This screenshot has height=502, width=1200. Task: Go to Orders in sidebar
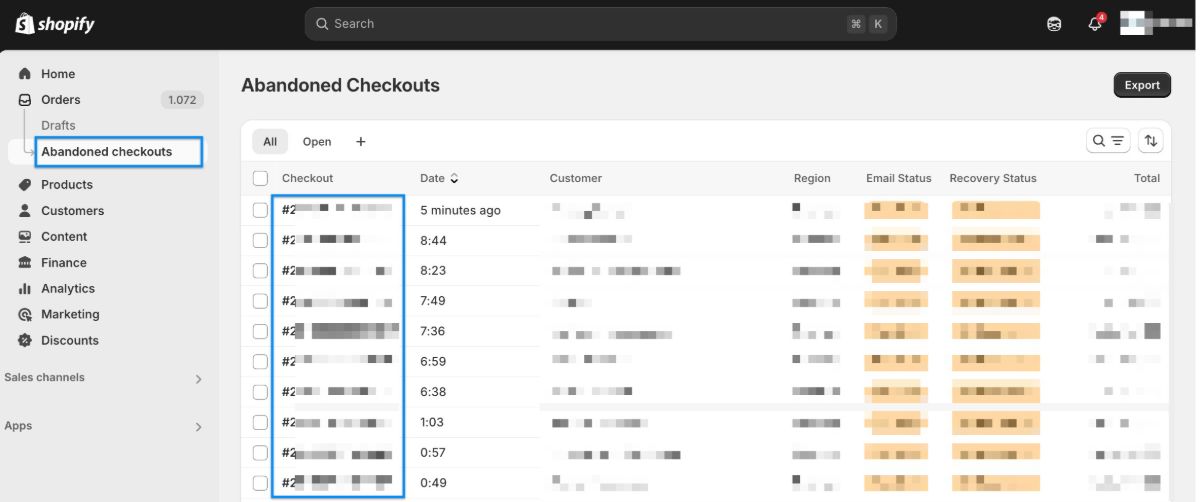(61, 100)
